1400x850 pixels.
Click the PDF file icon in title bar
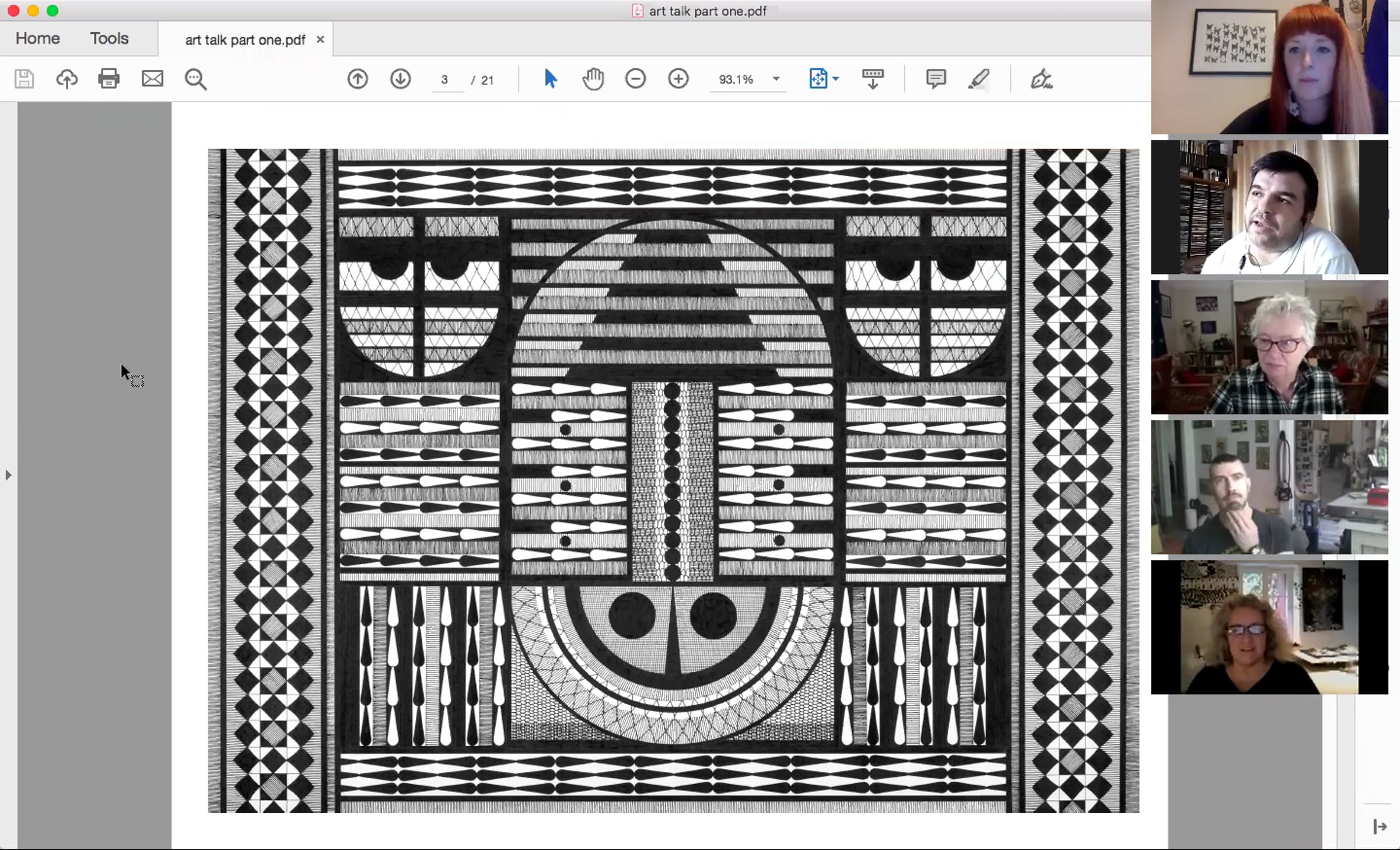coord(638,11)
